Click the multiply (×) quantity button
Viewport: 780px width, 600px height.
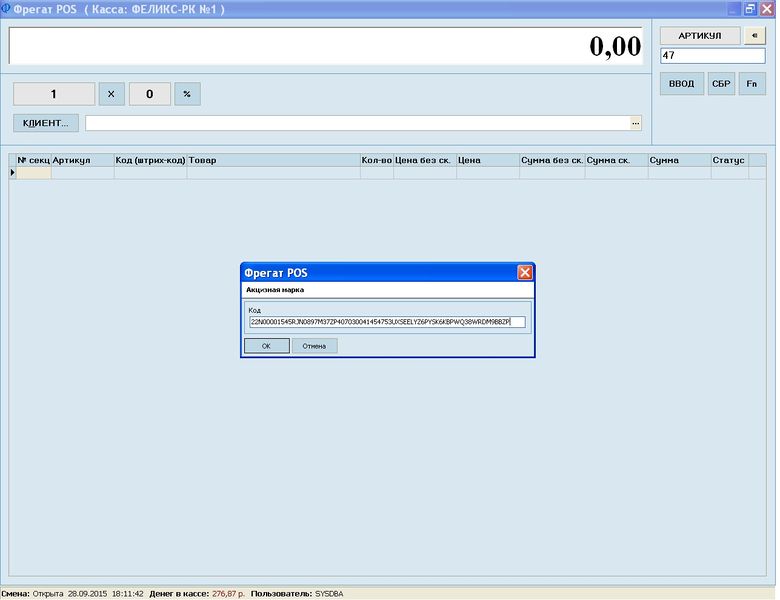111,94
